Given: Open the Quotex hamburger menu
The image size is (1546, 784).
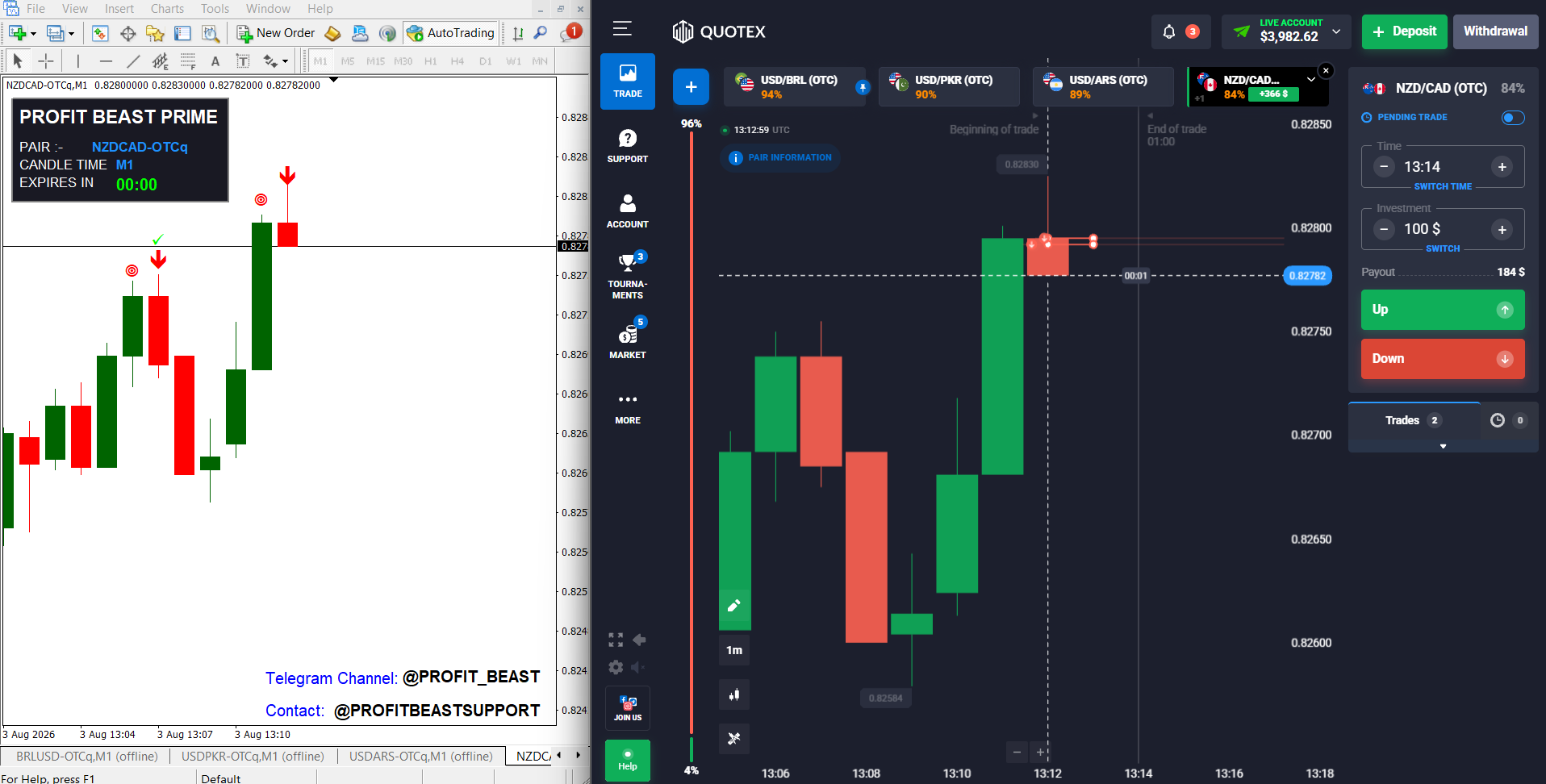Looking at the screenshot, I should pos(622,29).
